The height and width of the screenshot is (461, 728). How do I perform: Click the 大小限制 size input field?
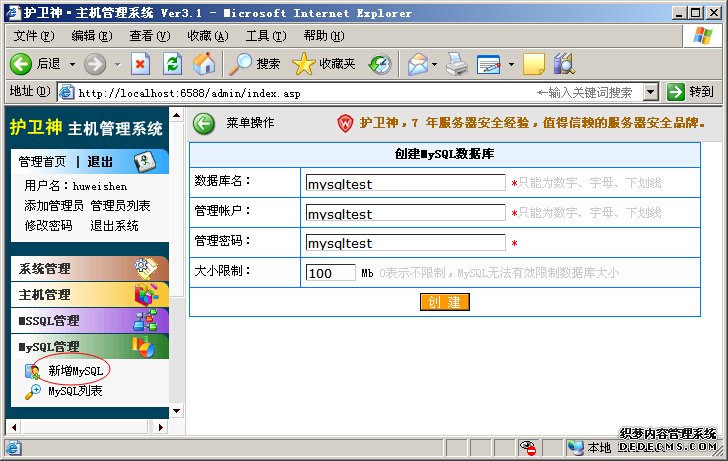(331, 273)
